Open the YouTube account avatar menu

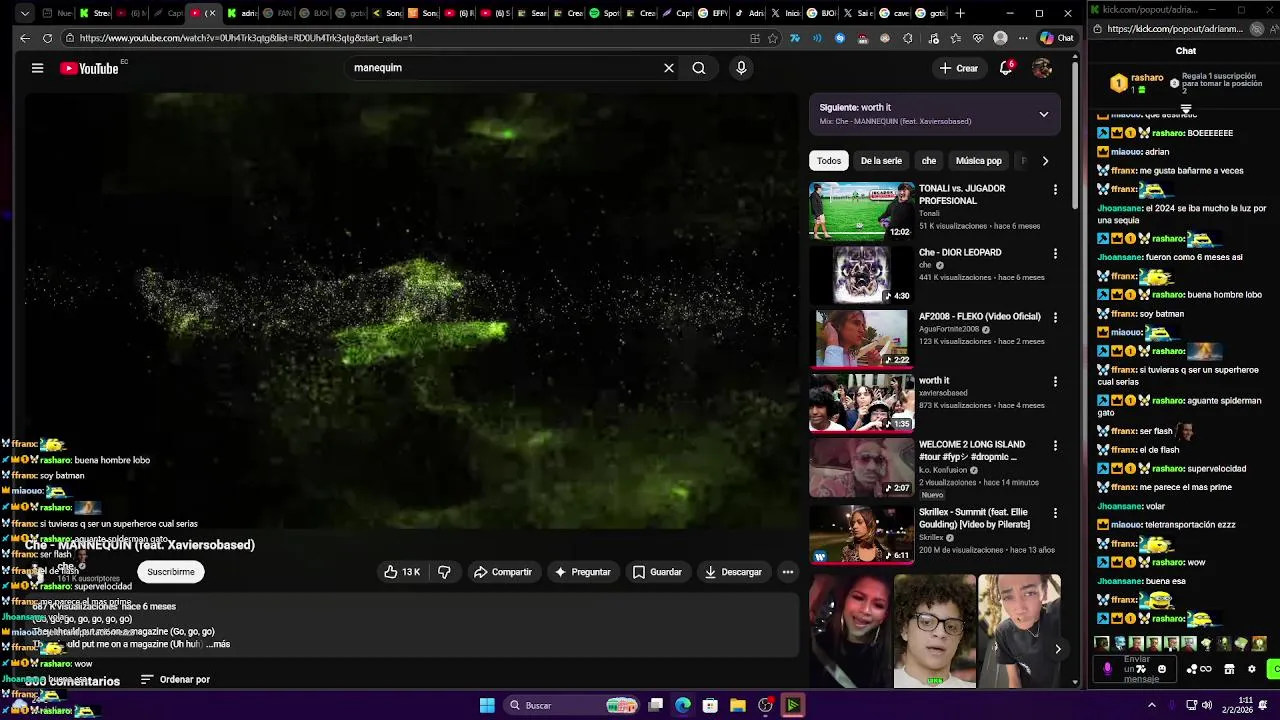(1042, 68)
